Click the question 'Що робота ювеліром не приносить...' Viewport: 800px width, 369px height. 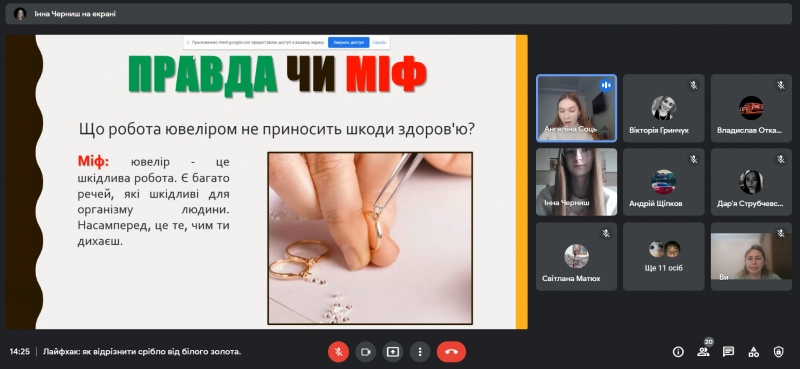point(277,129)
